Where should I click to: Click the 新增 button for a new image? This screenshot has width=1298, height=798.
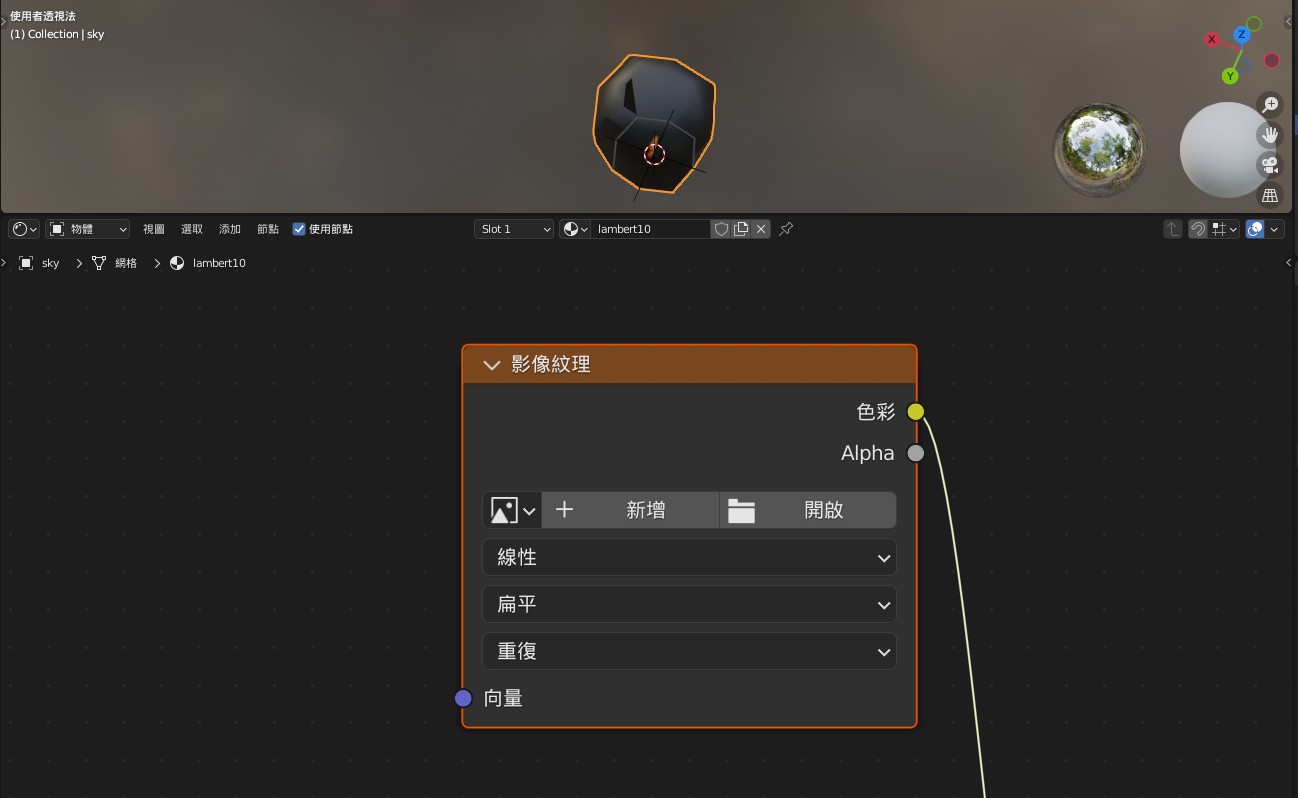coord(631,510)
